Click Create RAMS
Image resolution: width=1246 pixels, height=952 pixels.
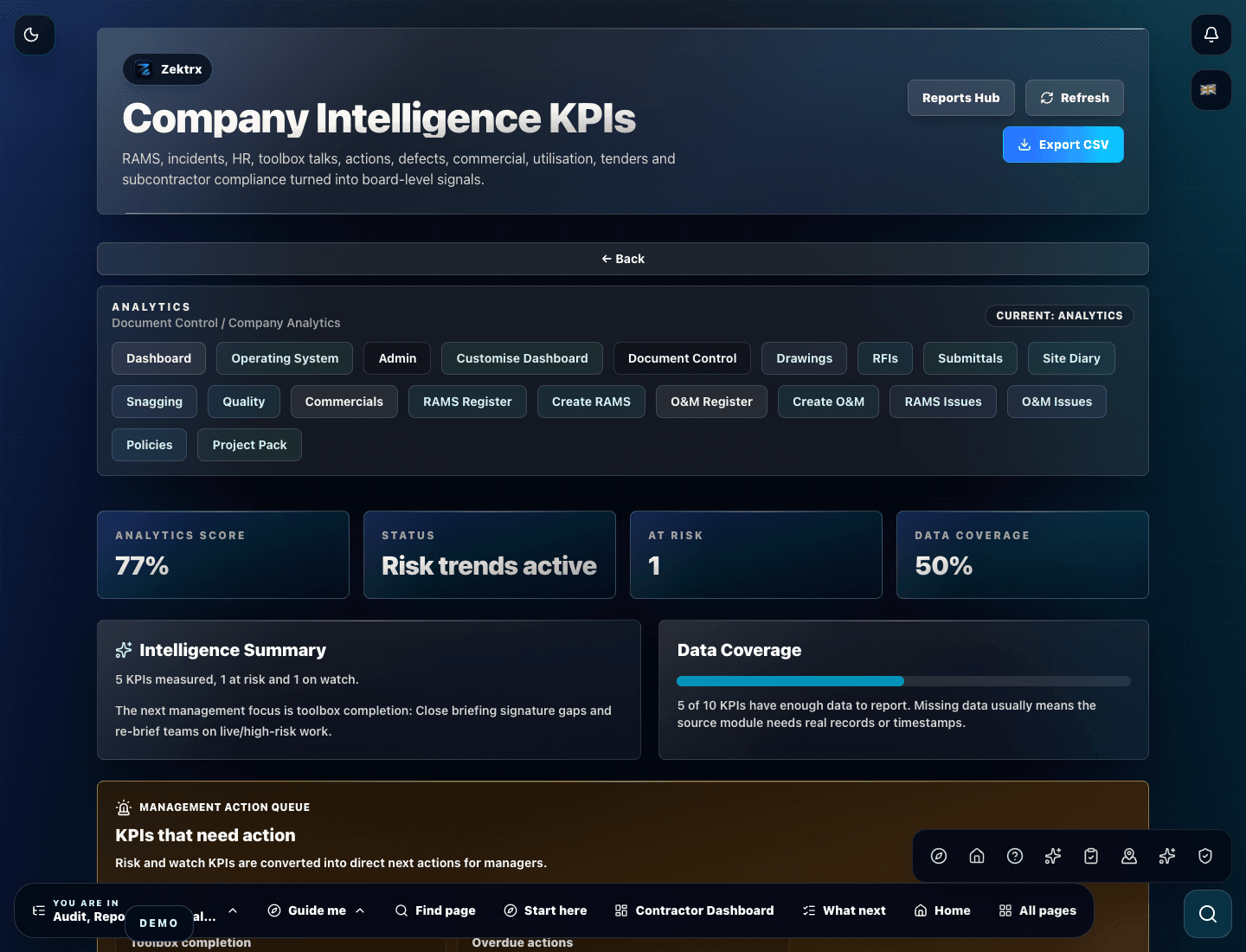[x=591, y=402]
